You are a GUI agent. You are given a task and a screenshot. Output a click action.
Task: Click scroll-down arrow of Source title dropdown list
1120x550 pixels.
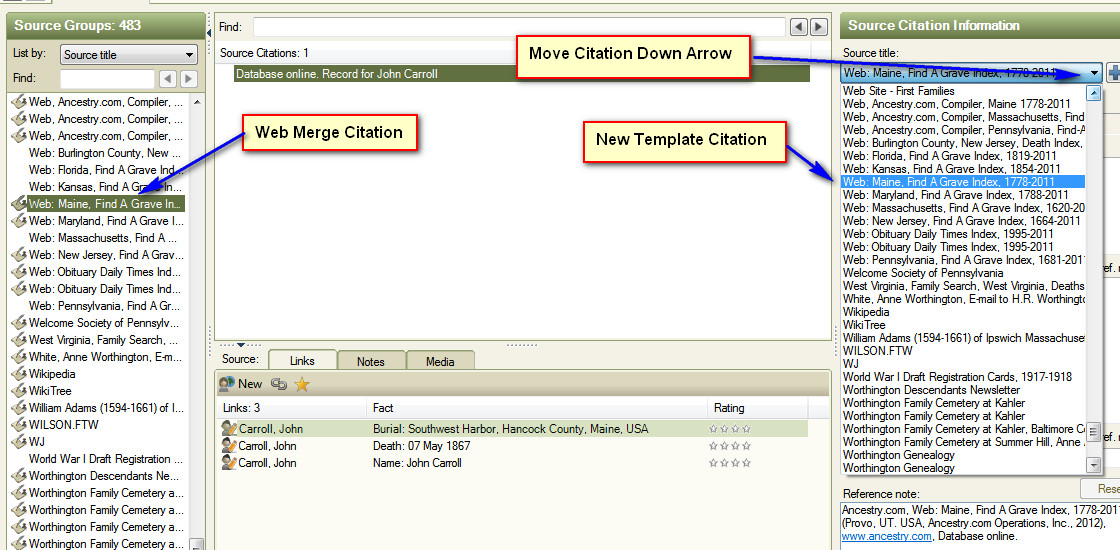coord(1094,465)
